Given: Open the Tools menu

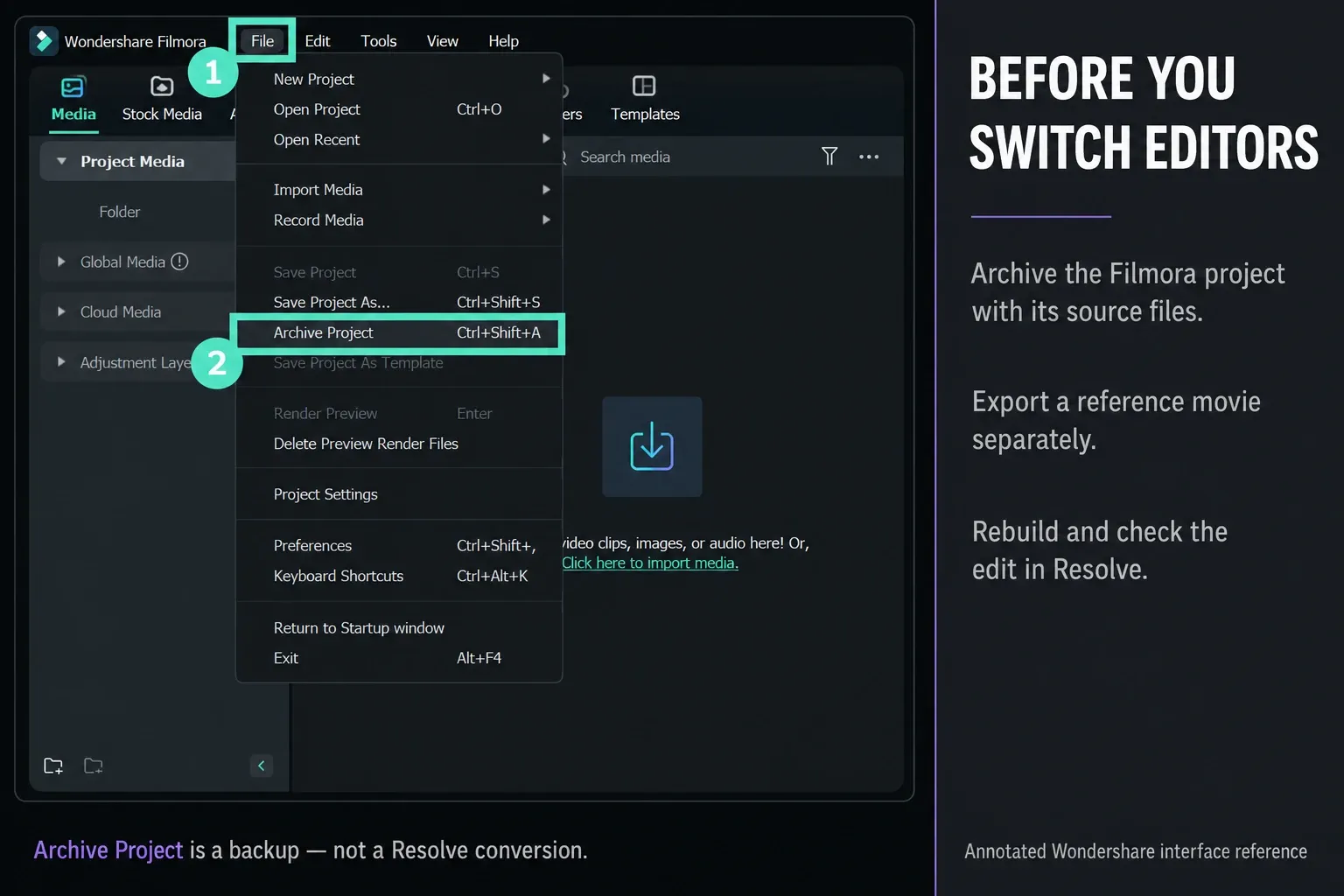Looking at the screenshot, I should [x=379, y=41].
